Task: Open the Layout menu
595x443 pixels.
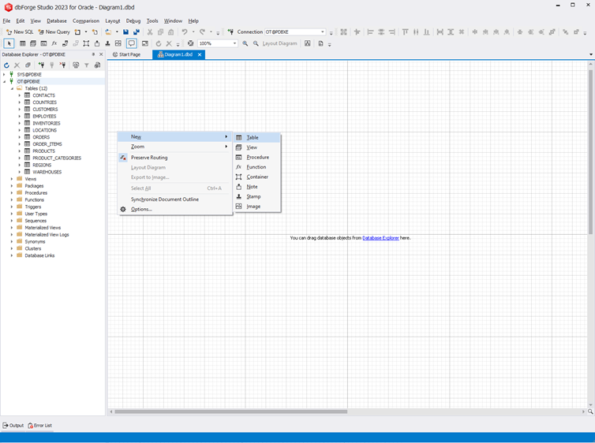Action: pyautogui.click(x=112, y=21)
